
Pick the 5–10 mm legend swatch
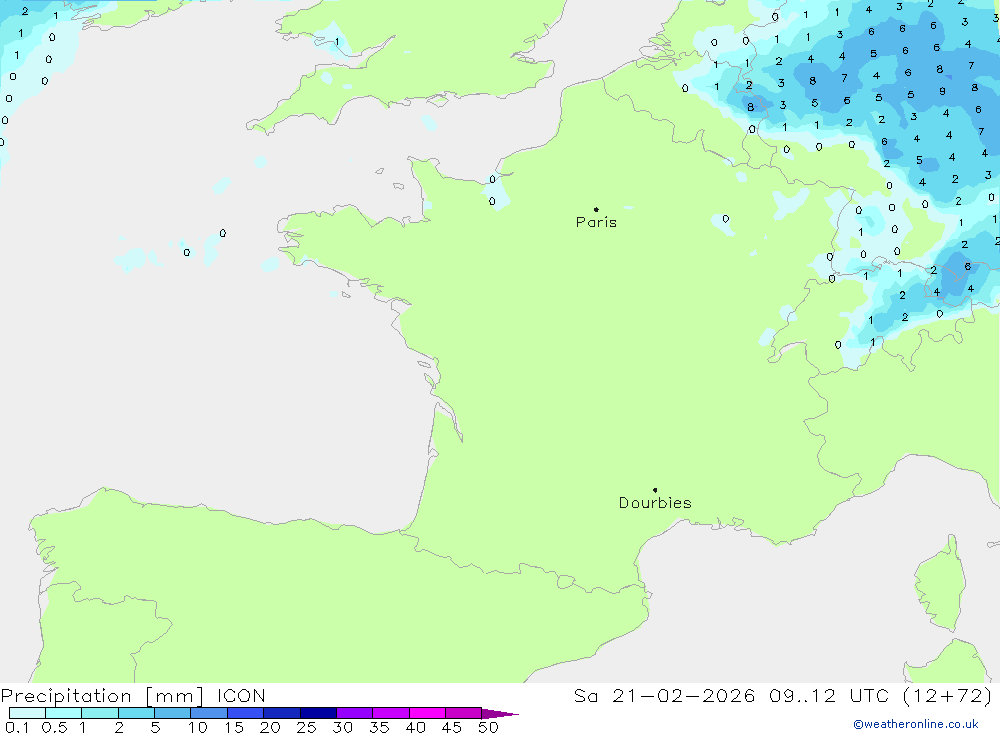click(x=173, y=713)
